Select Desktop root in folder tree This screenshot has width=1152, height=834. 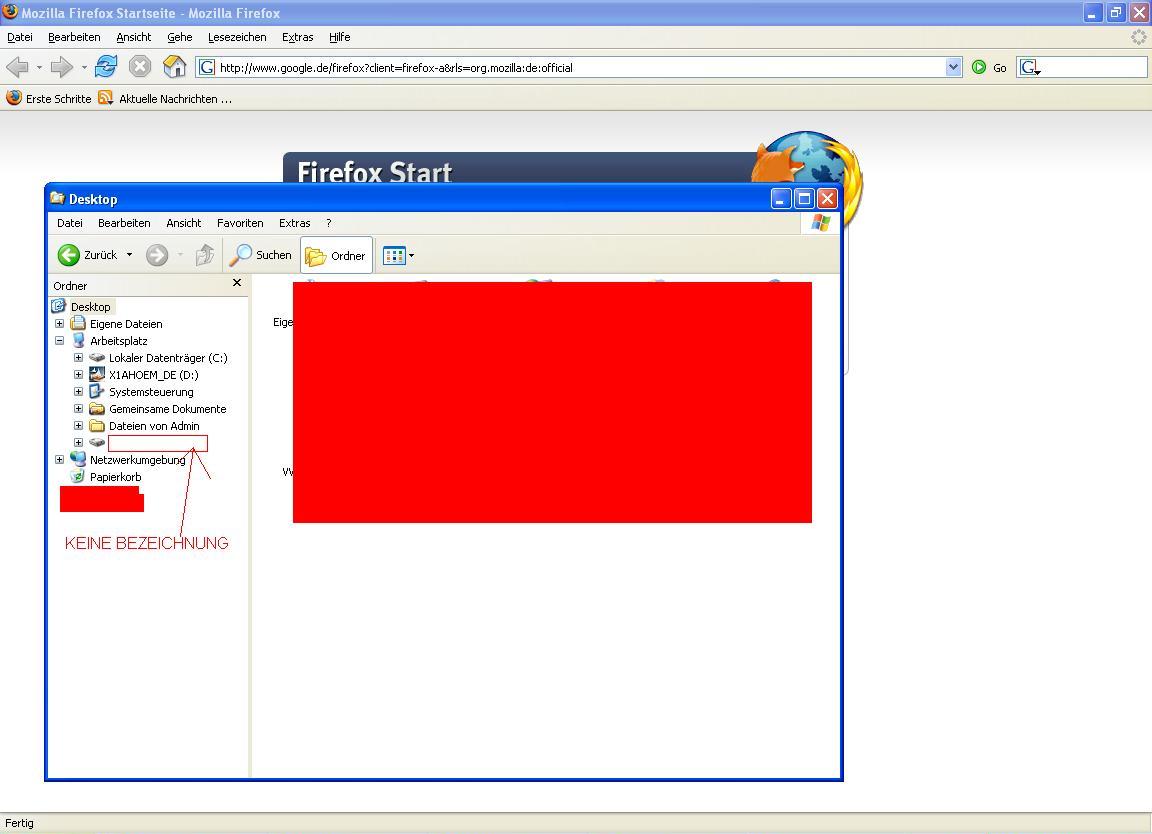[90, 306]
